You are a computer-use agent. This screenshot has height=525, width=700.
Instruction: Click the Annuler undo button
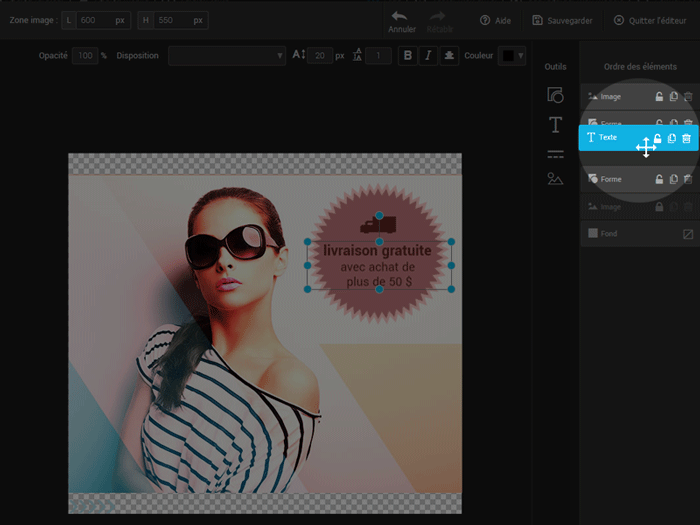tap(402, 21)
